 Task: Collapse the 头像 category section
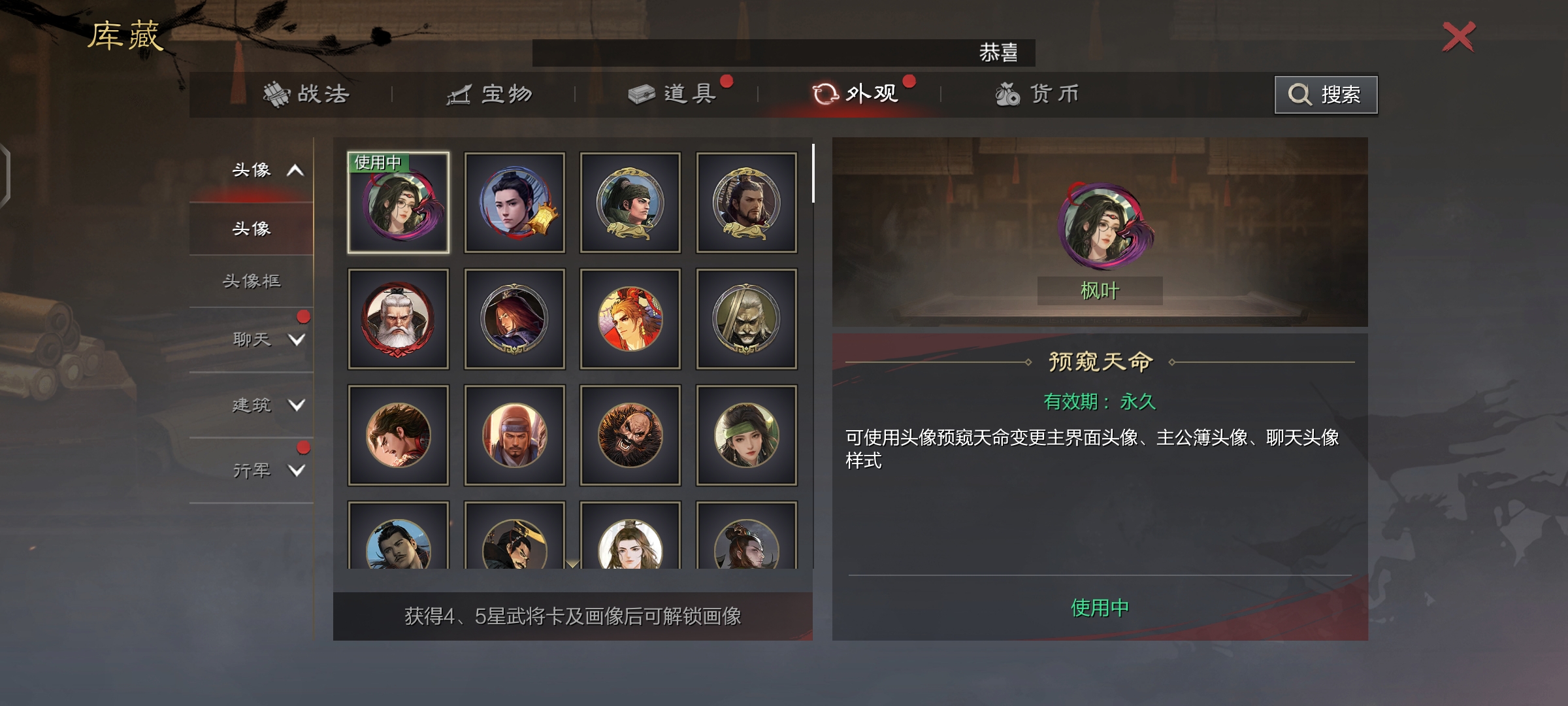(295, 171)
